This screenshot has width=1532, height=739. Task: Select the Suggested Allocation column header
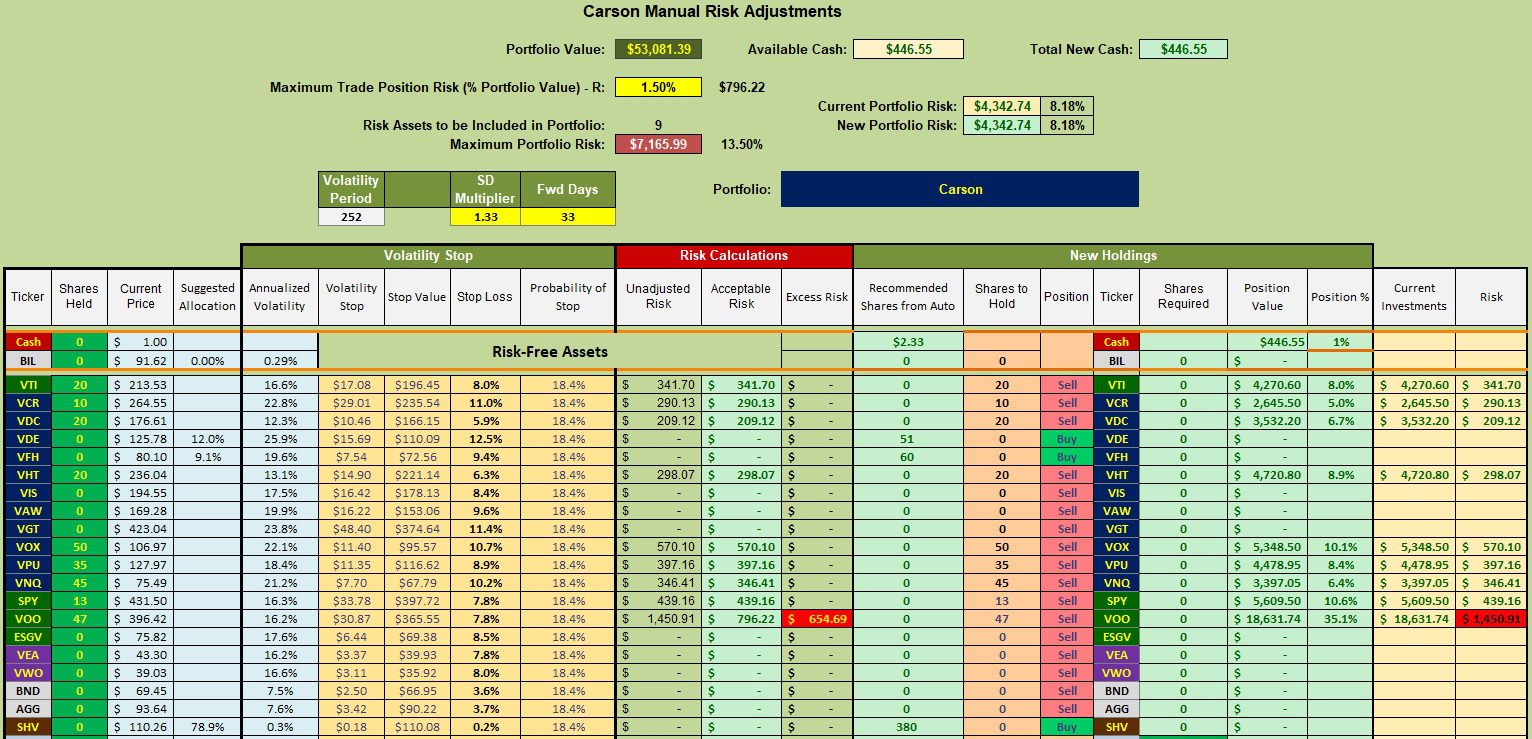208,297
